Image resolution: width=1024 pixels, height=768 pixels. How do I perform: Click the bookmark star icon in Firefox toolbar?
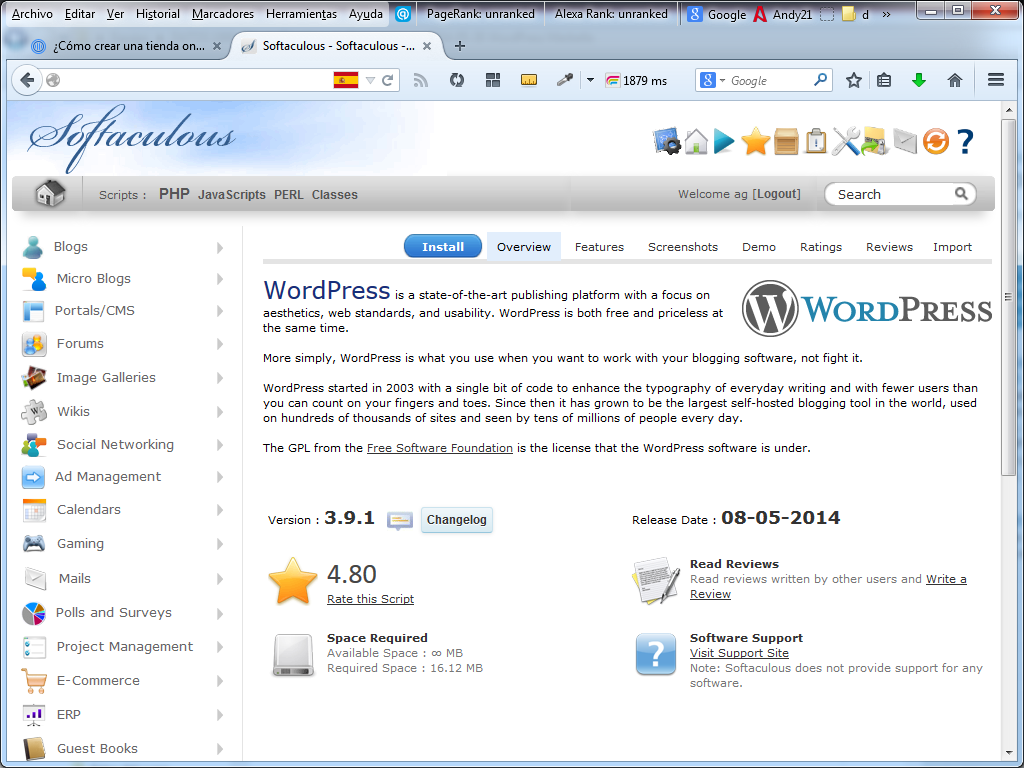tap(854, 80)
